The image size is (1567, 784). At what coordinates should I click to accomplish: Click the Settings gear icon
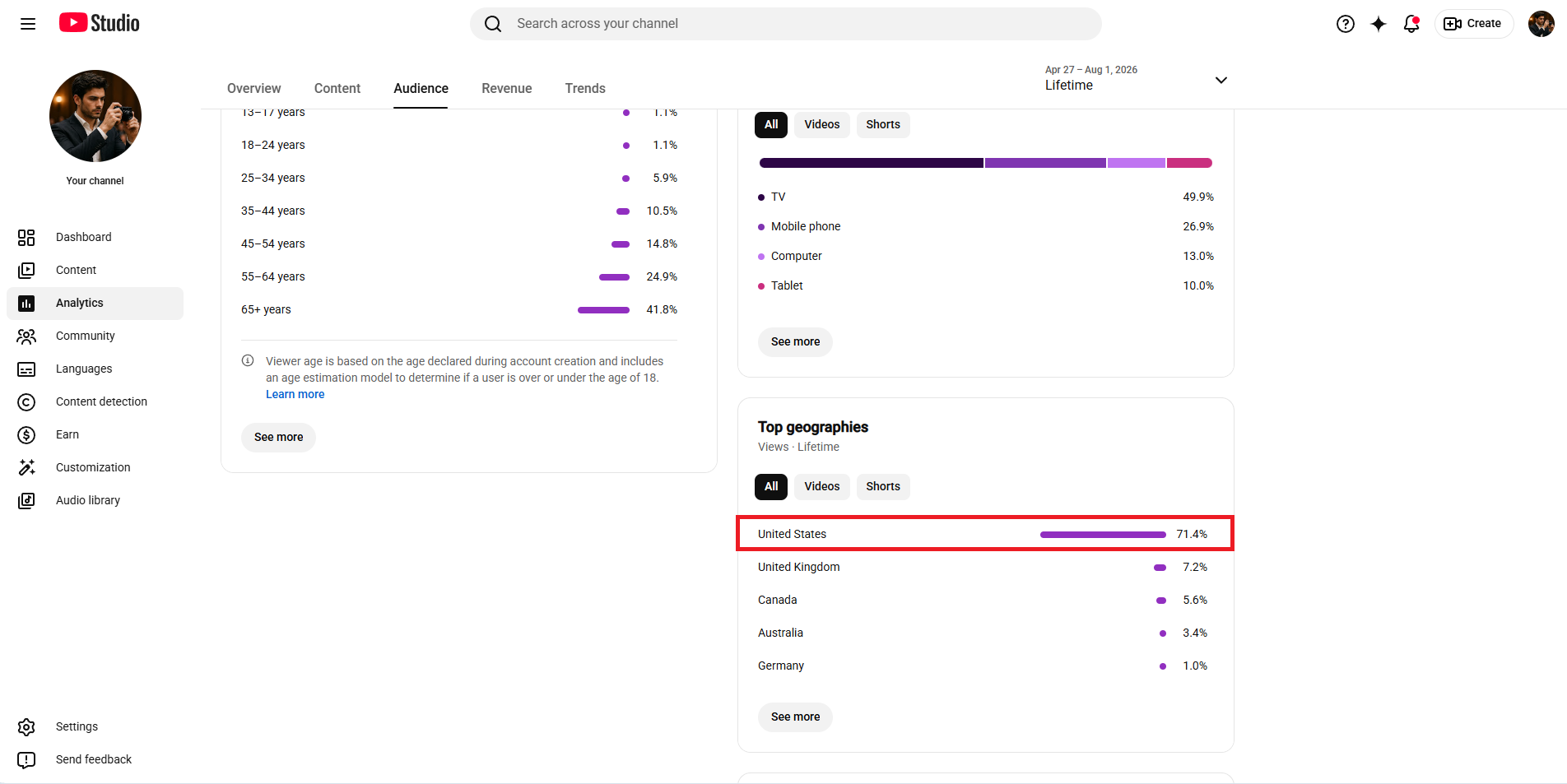(x=26, y=727)
